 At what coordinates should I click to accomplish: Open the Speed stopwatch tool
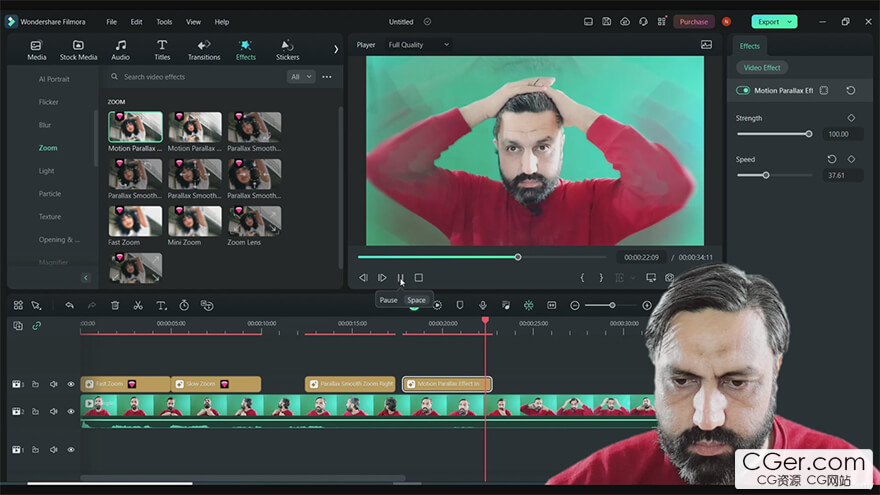pyautogui.click(x=184, y=305)
